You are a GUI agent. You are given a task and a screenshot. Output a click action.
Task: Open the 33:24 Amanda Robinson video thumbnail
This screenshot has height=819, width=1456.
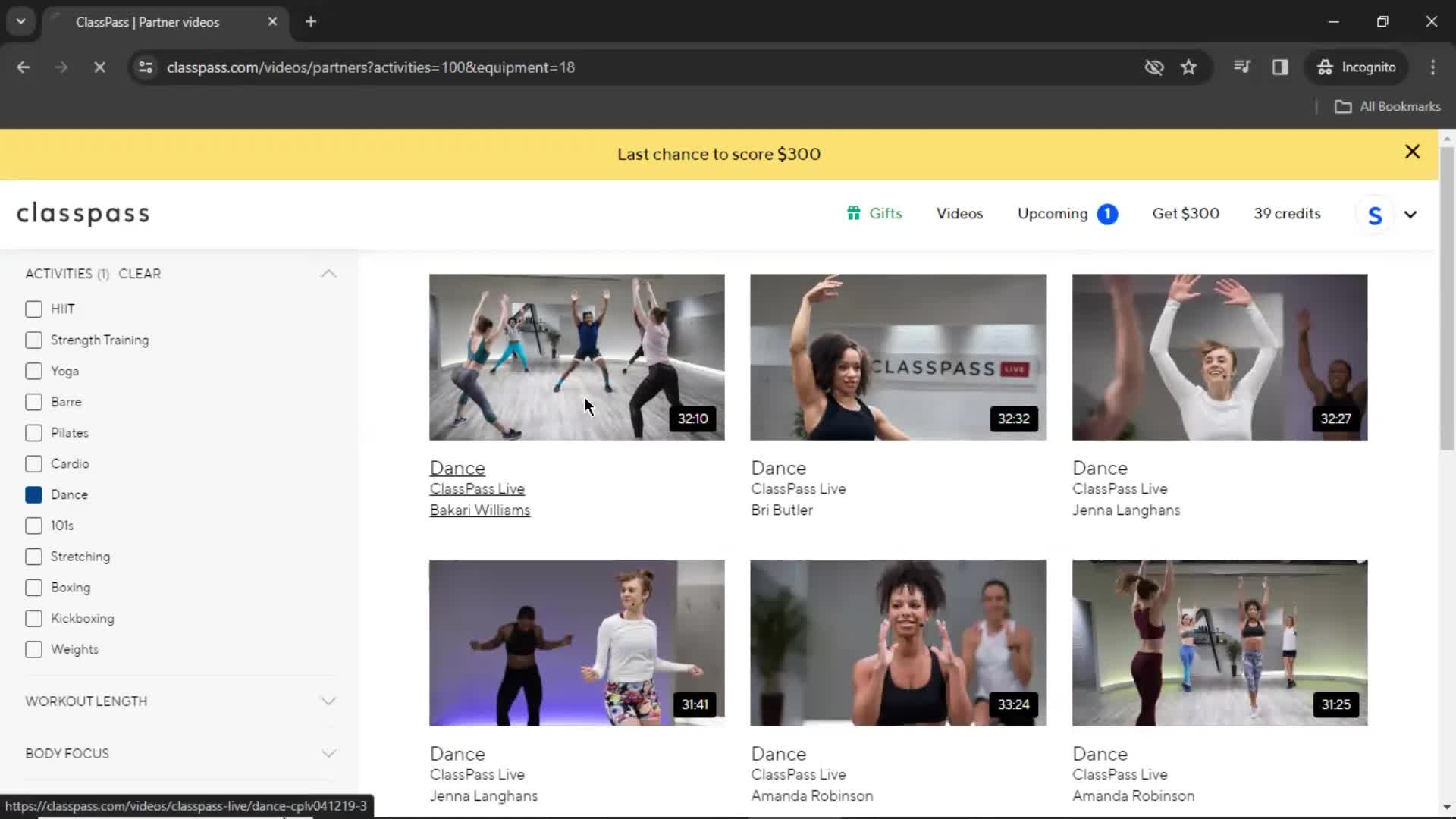click(x=898, y=643)
